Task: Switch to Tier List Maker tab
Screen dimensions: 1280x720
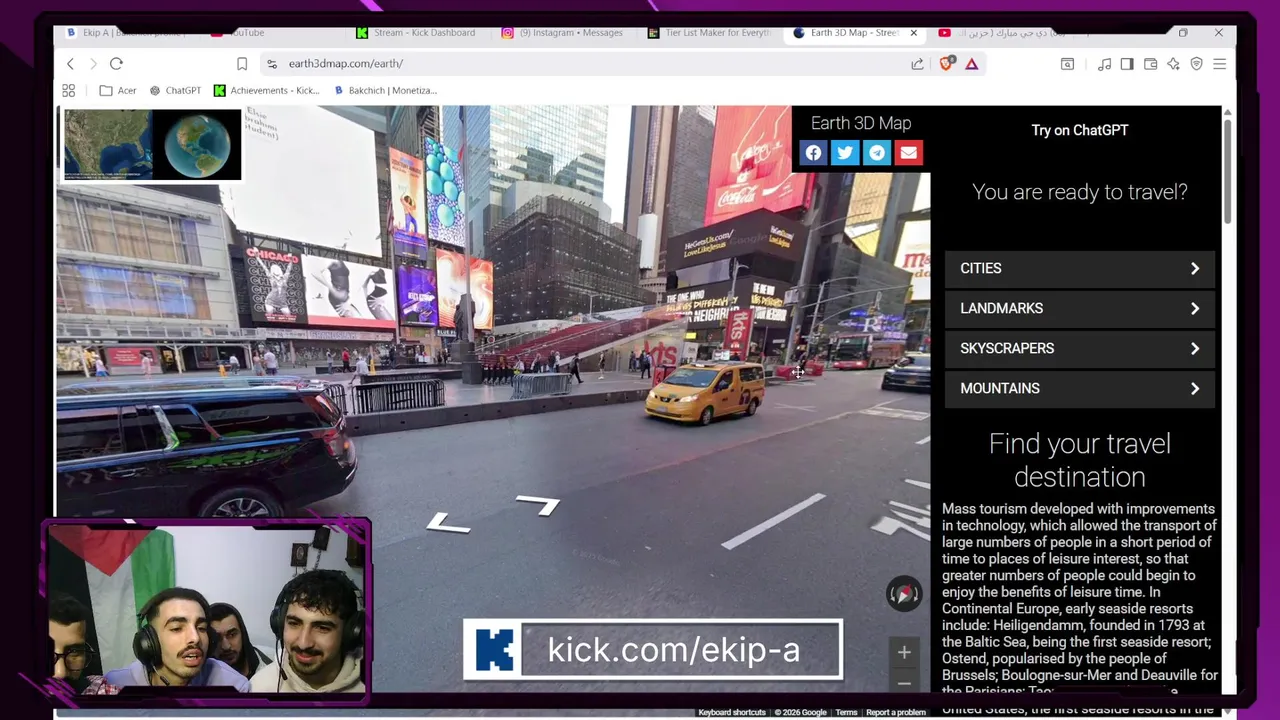Action: coord(716,33)
